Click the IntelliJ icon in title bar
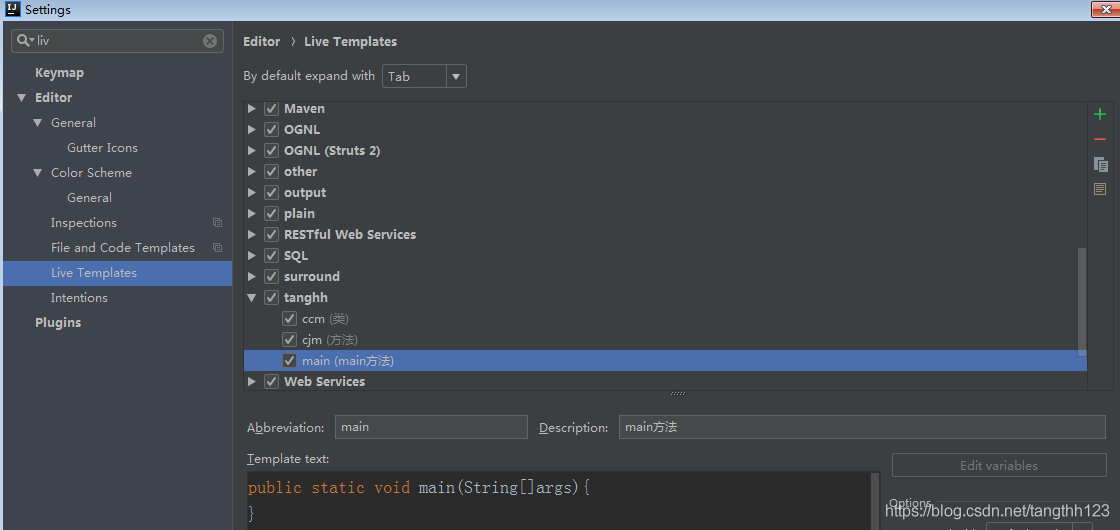 coord(12,10)
